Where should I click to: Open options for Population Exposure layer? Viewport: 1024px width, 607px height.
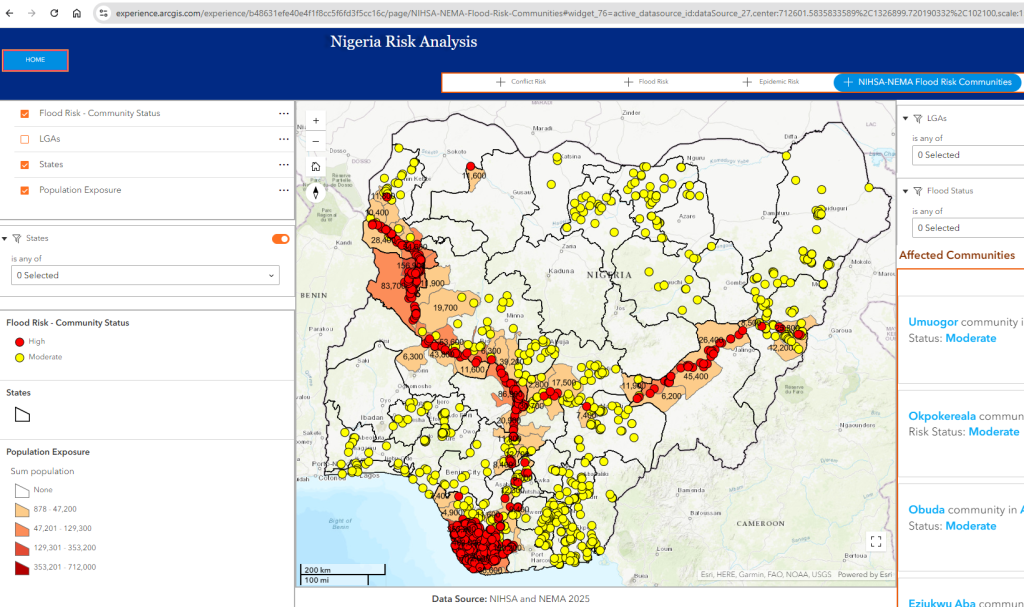pos(284,190)
